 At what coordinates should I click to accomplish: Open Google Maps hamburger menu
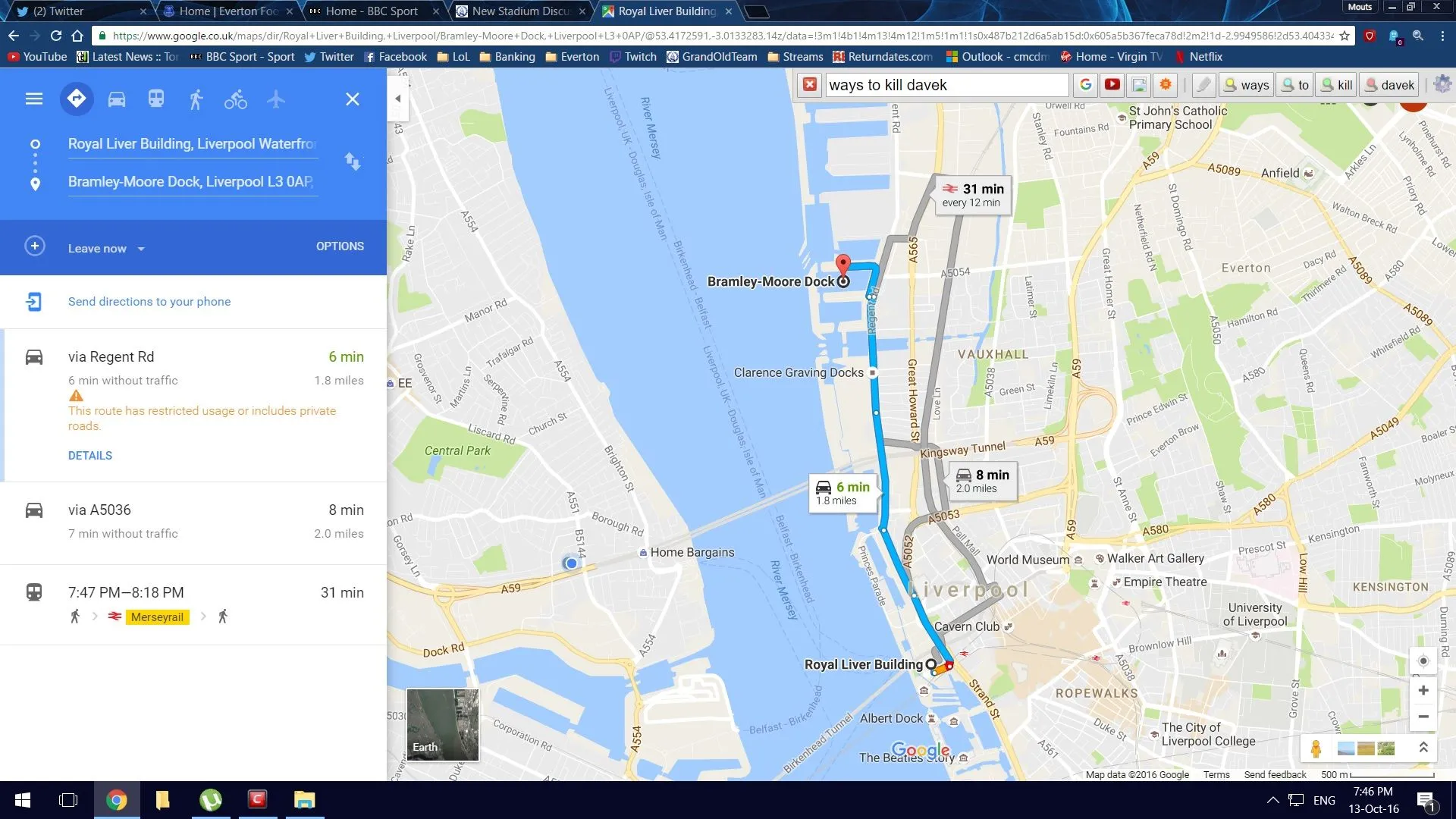[34, 99]
